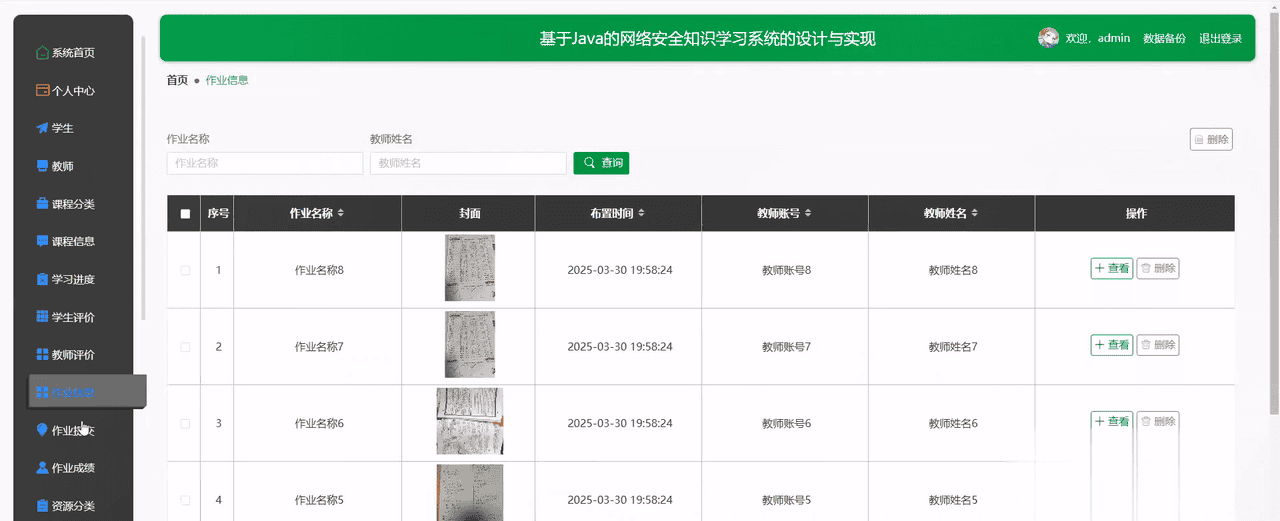Click the 布置时间 value in the 作业名称8 row
Screen dimensions: 1280x521
pyautogui.click(x=620, y=270)
